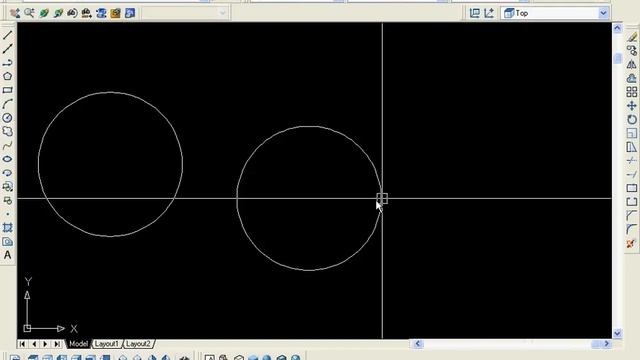Select the Chamfer tool

[632, 216]
